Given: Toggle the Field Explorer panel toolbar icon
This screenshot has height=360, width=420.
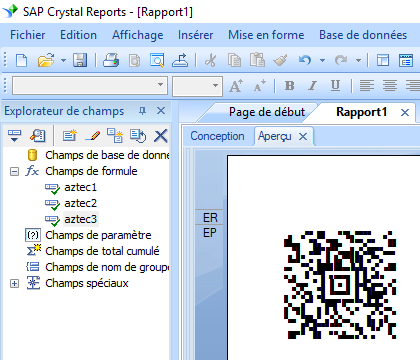Looking at the screenshot, I should tap(383, 61).
